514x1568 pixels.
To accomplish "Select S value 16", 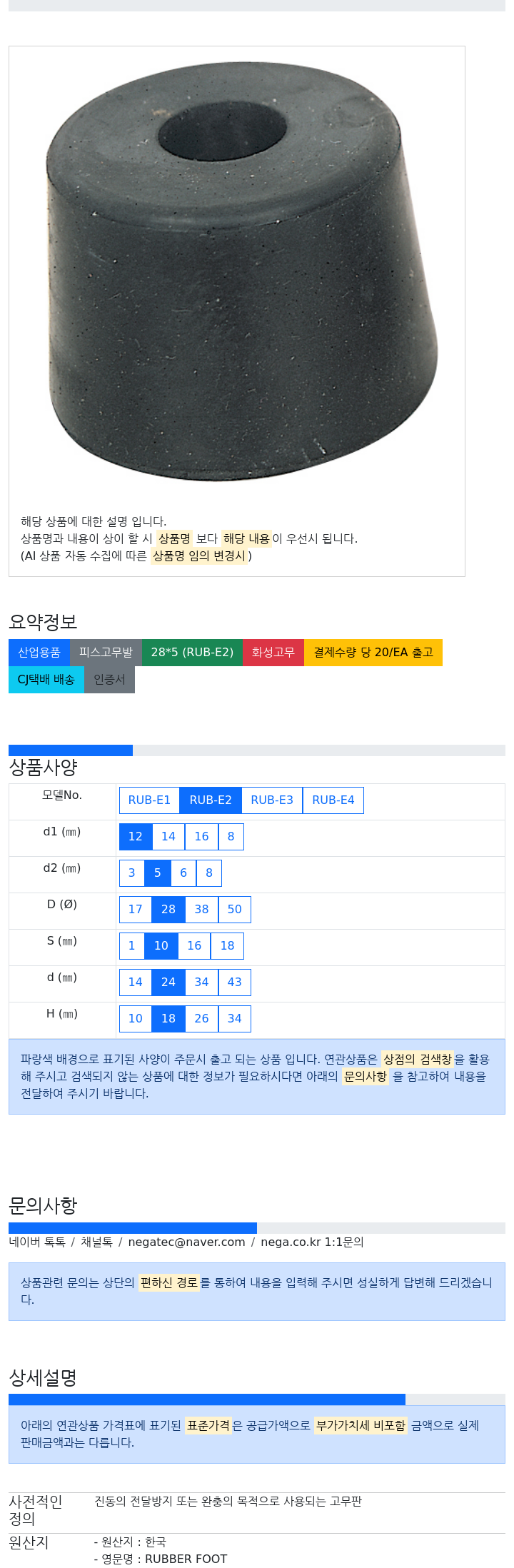I will 194,945.
